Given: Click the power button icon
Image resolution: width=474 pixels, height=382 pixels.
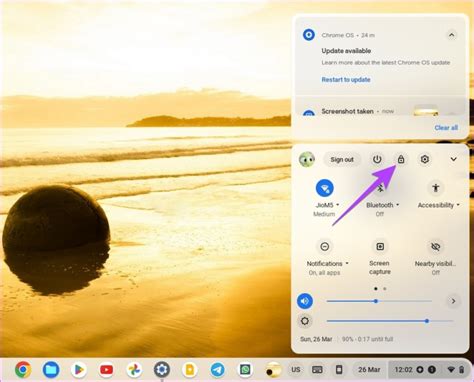Looking at the screenshot, I should (x=377, y=159).
